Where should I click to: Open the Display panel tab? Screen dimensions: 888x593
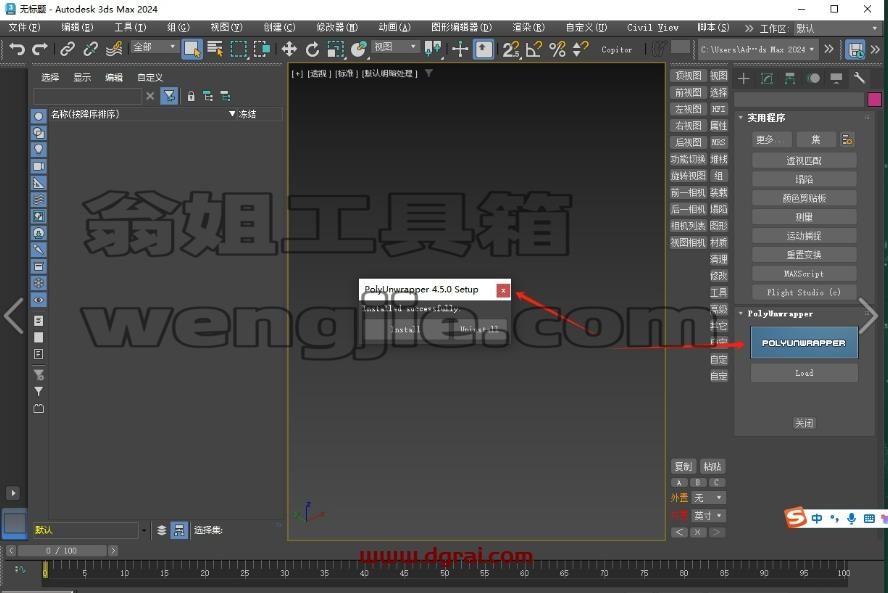[x=836, y=79]
